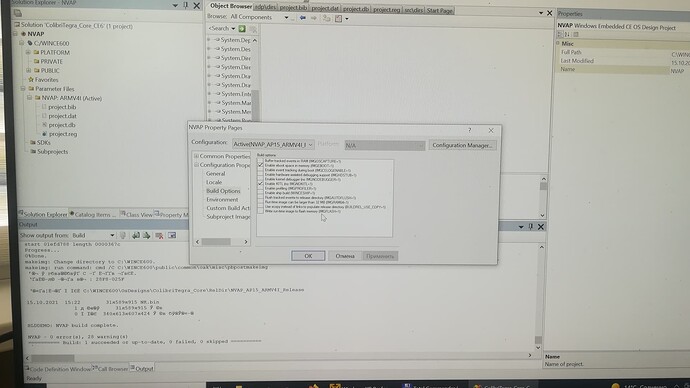The width and height of the screenshot is (690, 388).
Task: Open the Configuration dropdown
Action: 273,144
